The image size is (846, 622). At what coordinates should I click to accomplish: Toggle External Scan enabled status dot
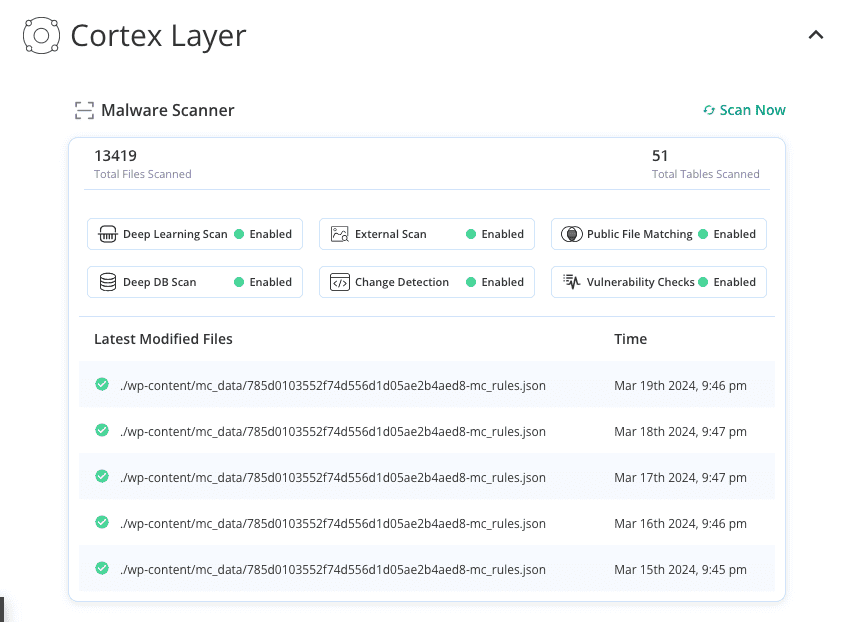(471, 234)
